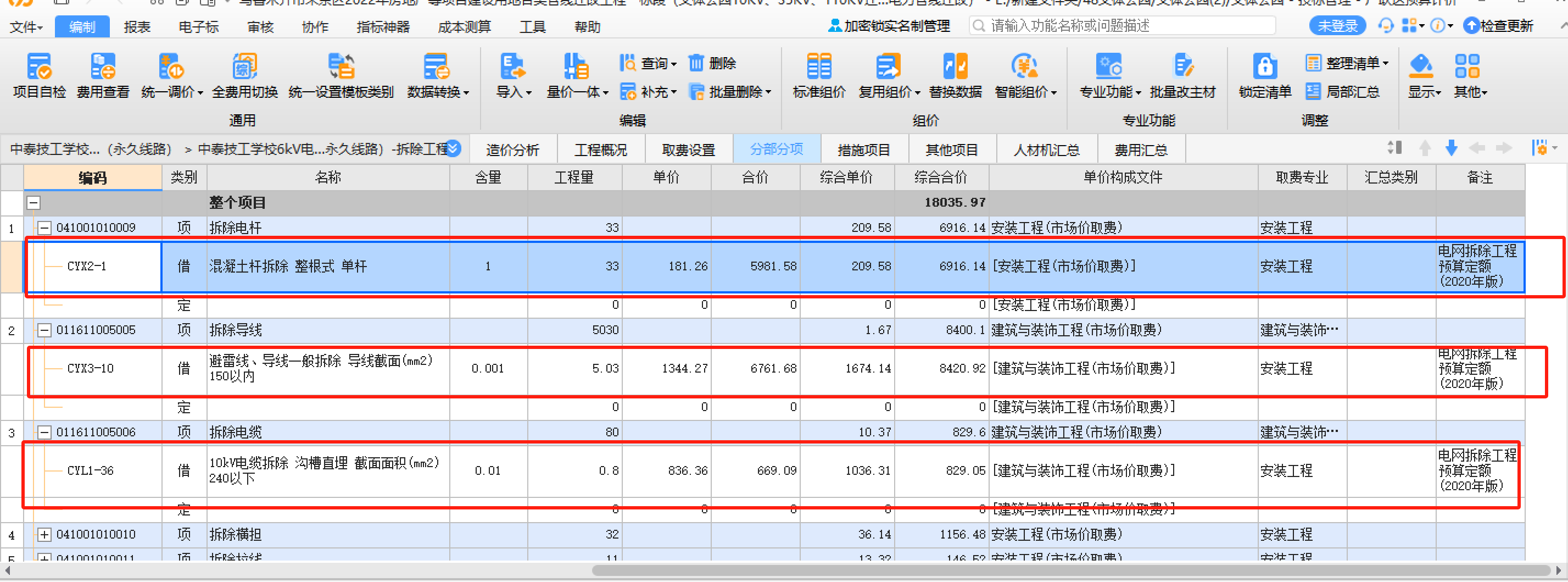Click the 费用汇总 tab

[x=1141, y=150]
